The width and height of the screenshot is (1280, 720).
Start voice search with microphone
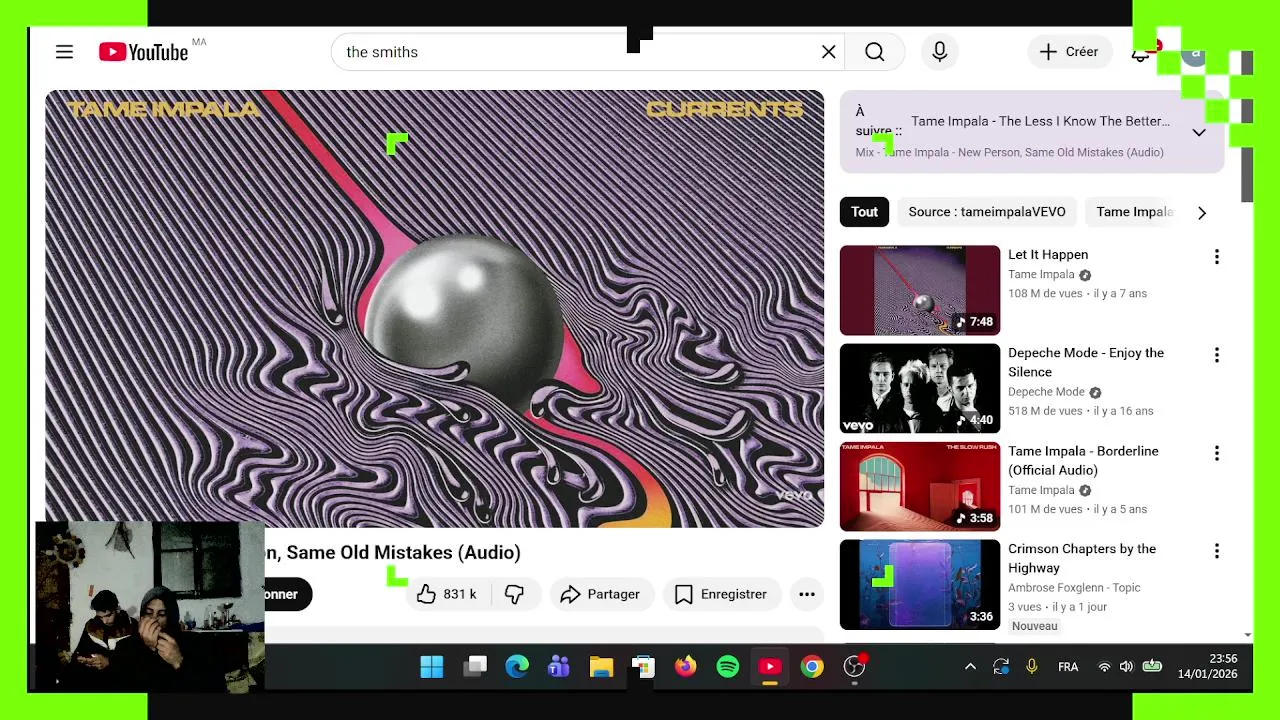pos(940,52)
